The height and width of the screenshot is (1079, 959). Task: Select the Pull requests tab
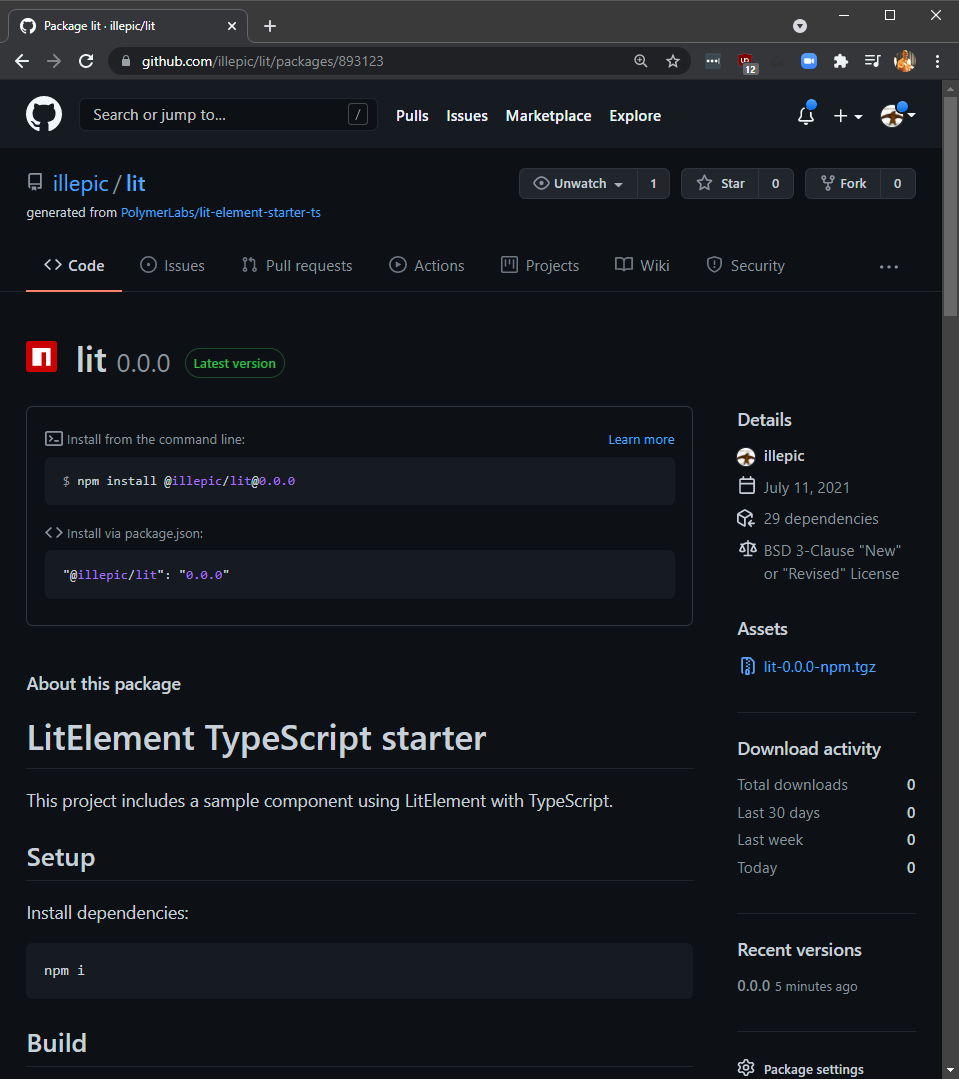click(x=297, y=266)
